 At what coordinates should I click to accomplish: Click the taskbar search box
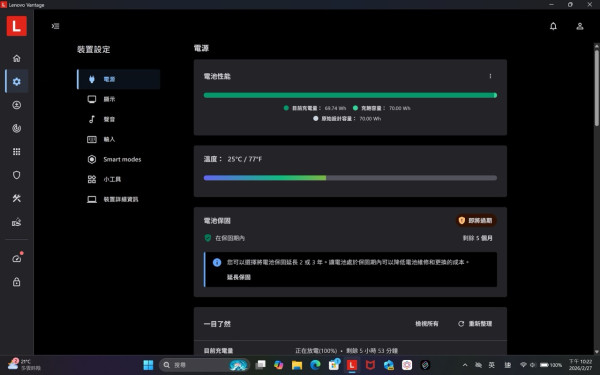coord(204,365)
